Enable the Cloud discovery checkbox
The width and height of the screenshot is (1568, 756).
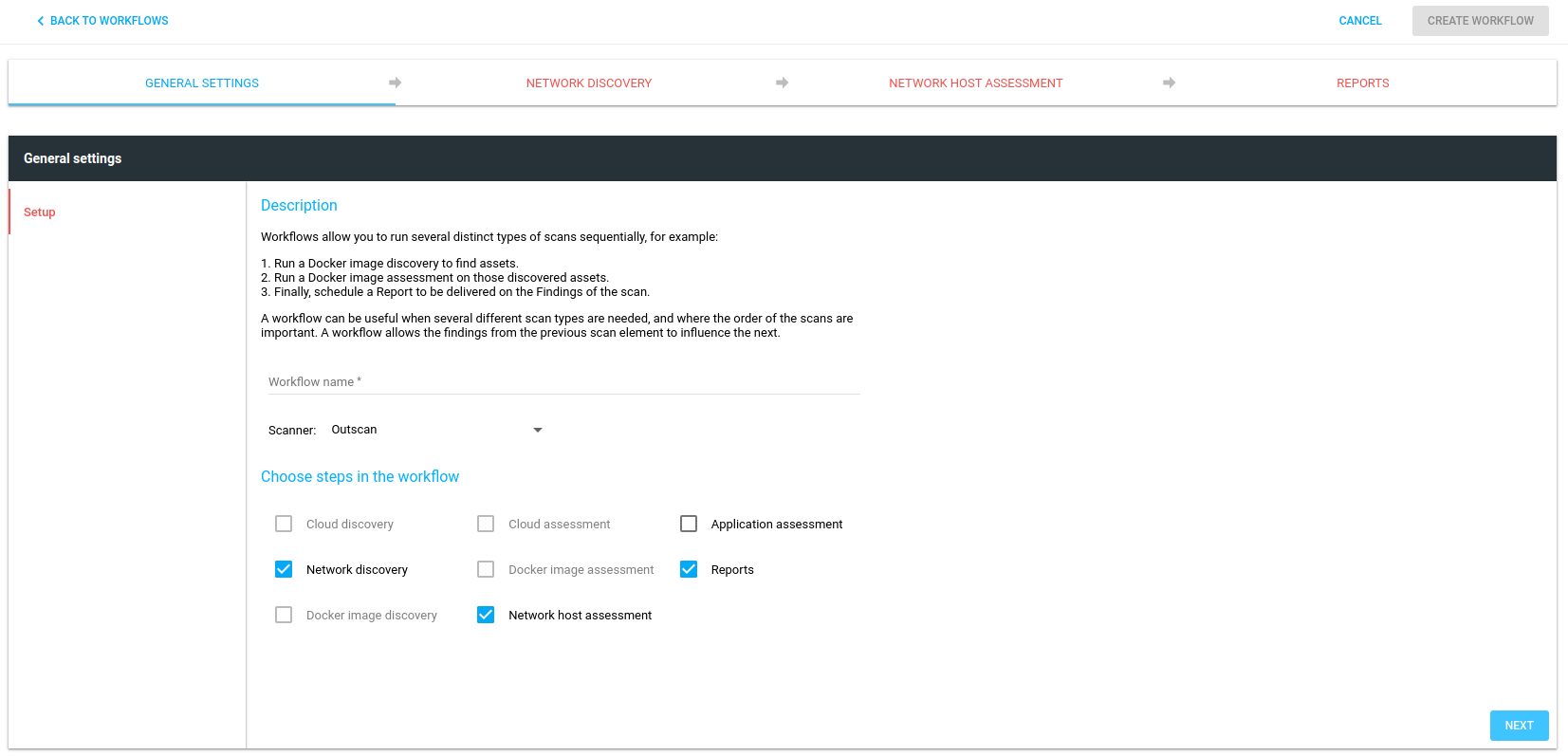[x=284, y=524]
